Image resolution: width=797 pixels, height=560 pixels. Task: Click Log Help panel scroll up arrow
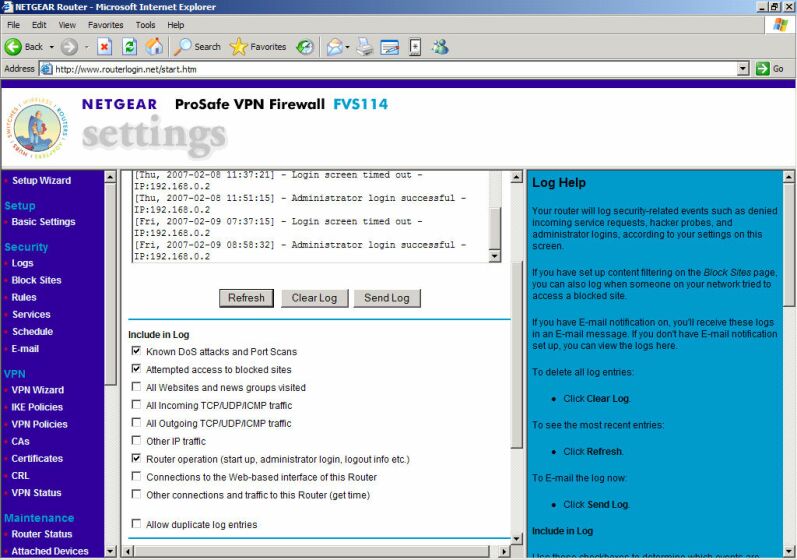coord(788,177)
